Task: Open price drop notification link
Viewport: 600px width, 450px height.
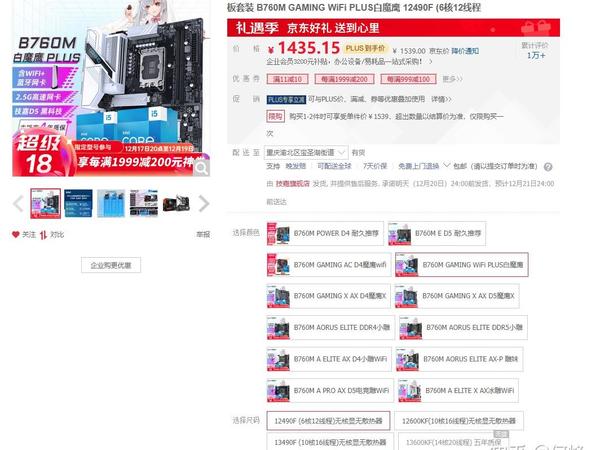Action: point(465,51)
